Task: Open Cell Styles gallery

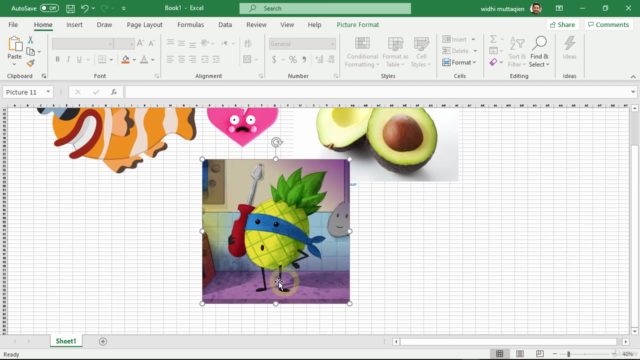Action: [x=421, y=52]
